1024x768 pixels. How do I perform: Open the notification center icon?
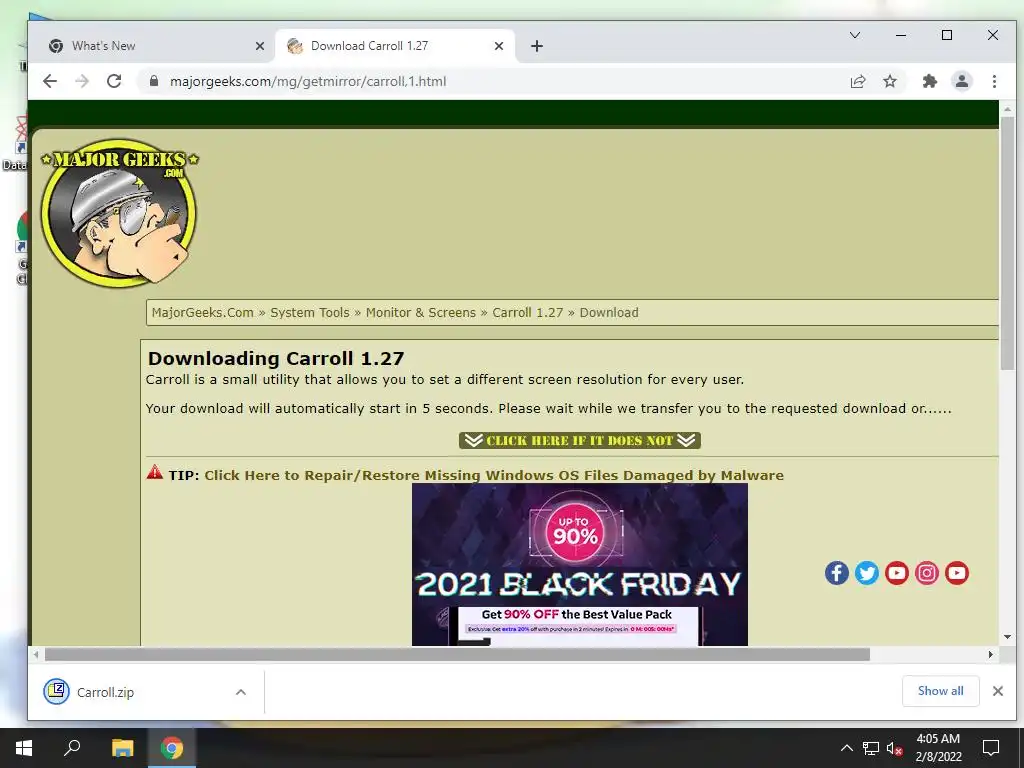(x=991, y=748)
